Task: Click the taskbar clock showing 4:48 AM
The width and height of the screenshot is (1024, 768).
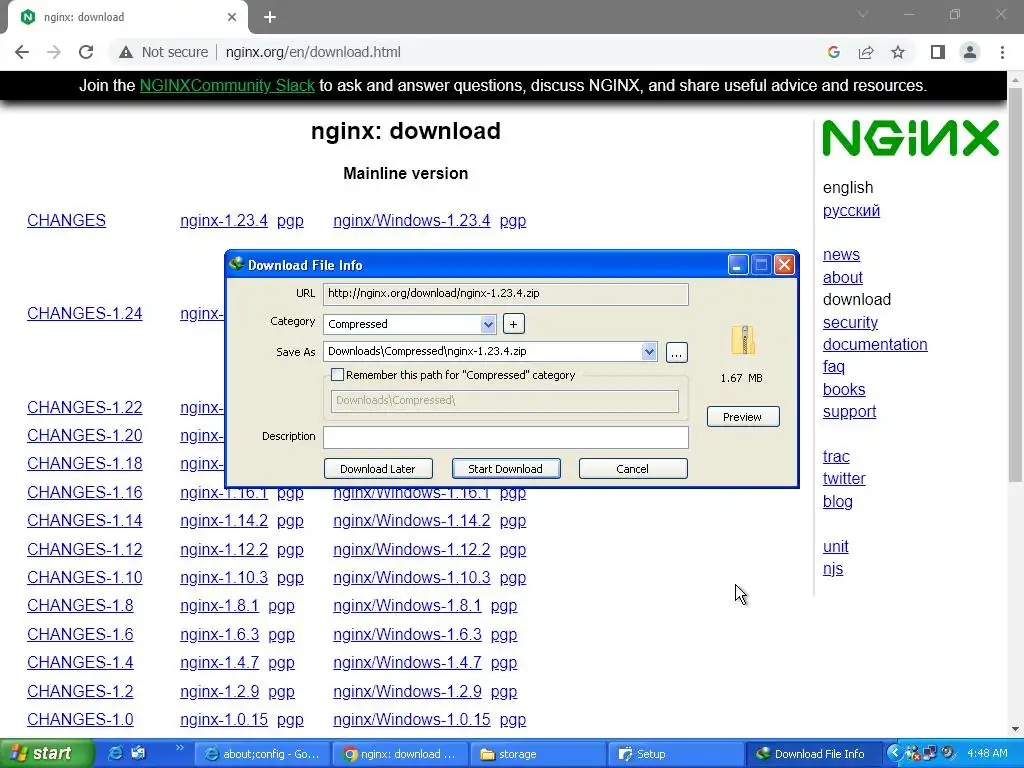Action: coord(987,754)
